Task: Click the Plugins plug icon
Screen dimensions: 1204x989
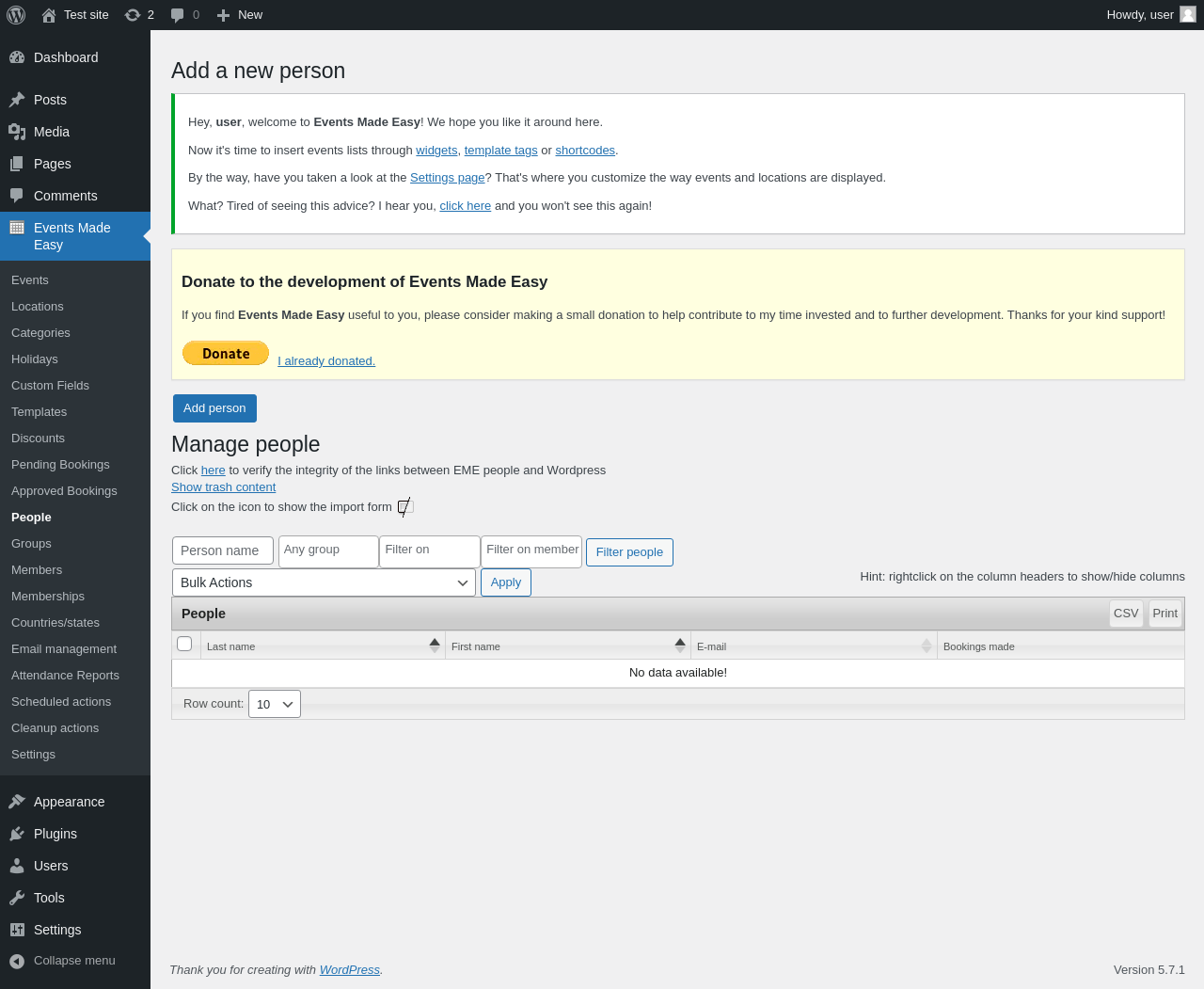Action: 17,834
